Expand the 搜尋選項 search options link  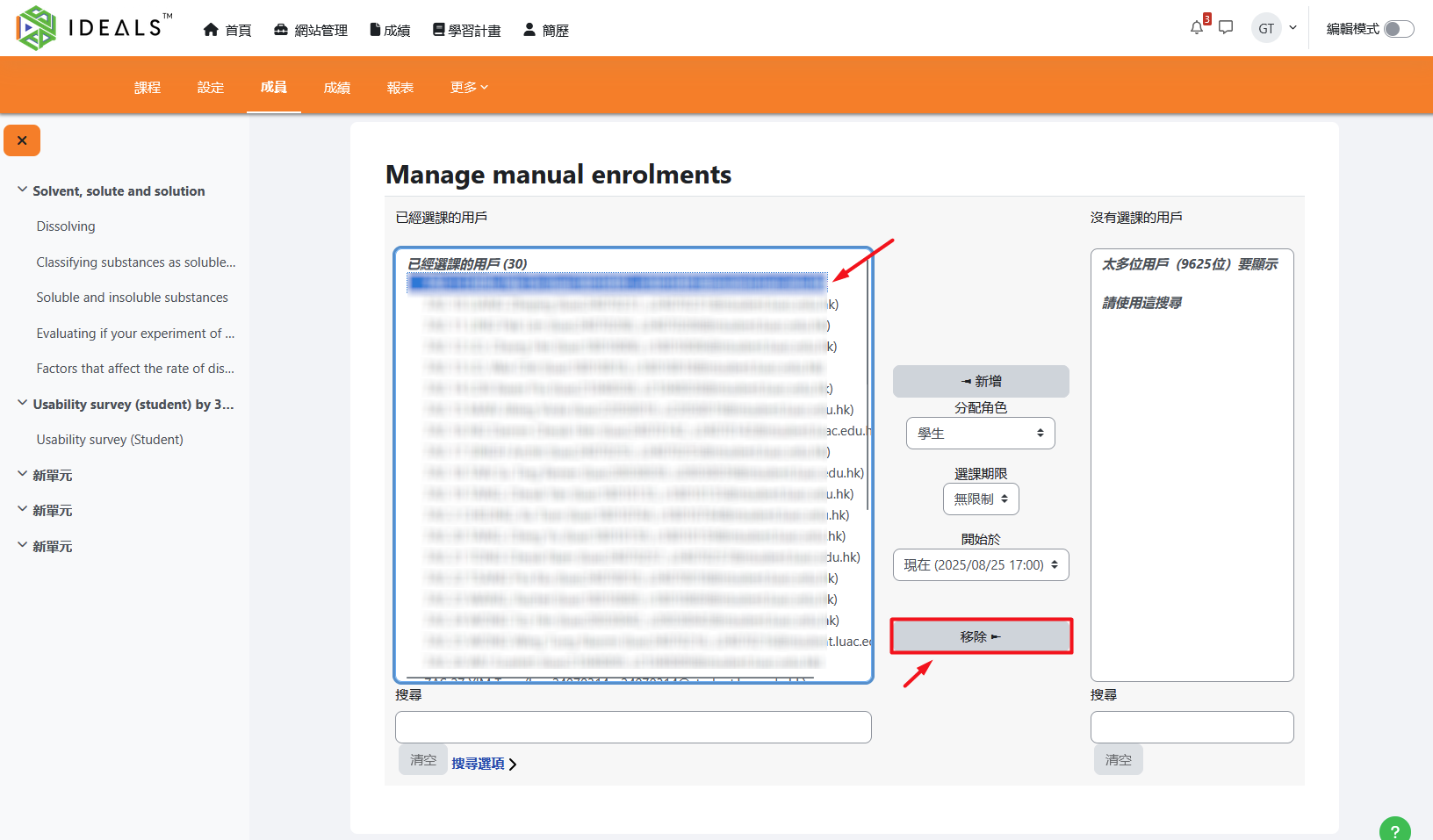pyautogui.click(x=483, y=764)
